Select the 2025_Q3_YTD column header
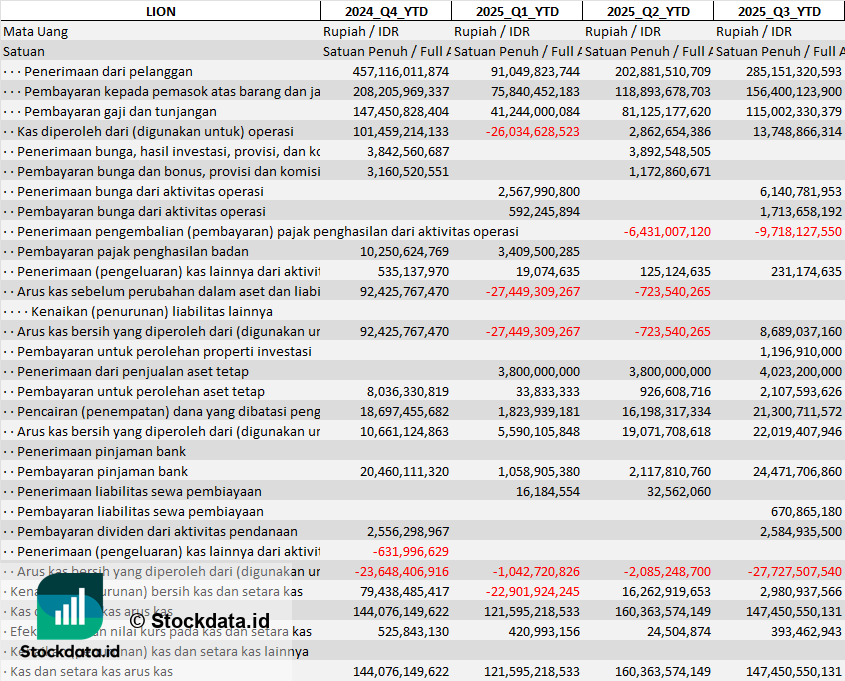 pyautogui.click(x=779, y=11)
